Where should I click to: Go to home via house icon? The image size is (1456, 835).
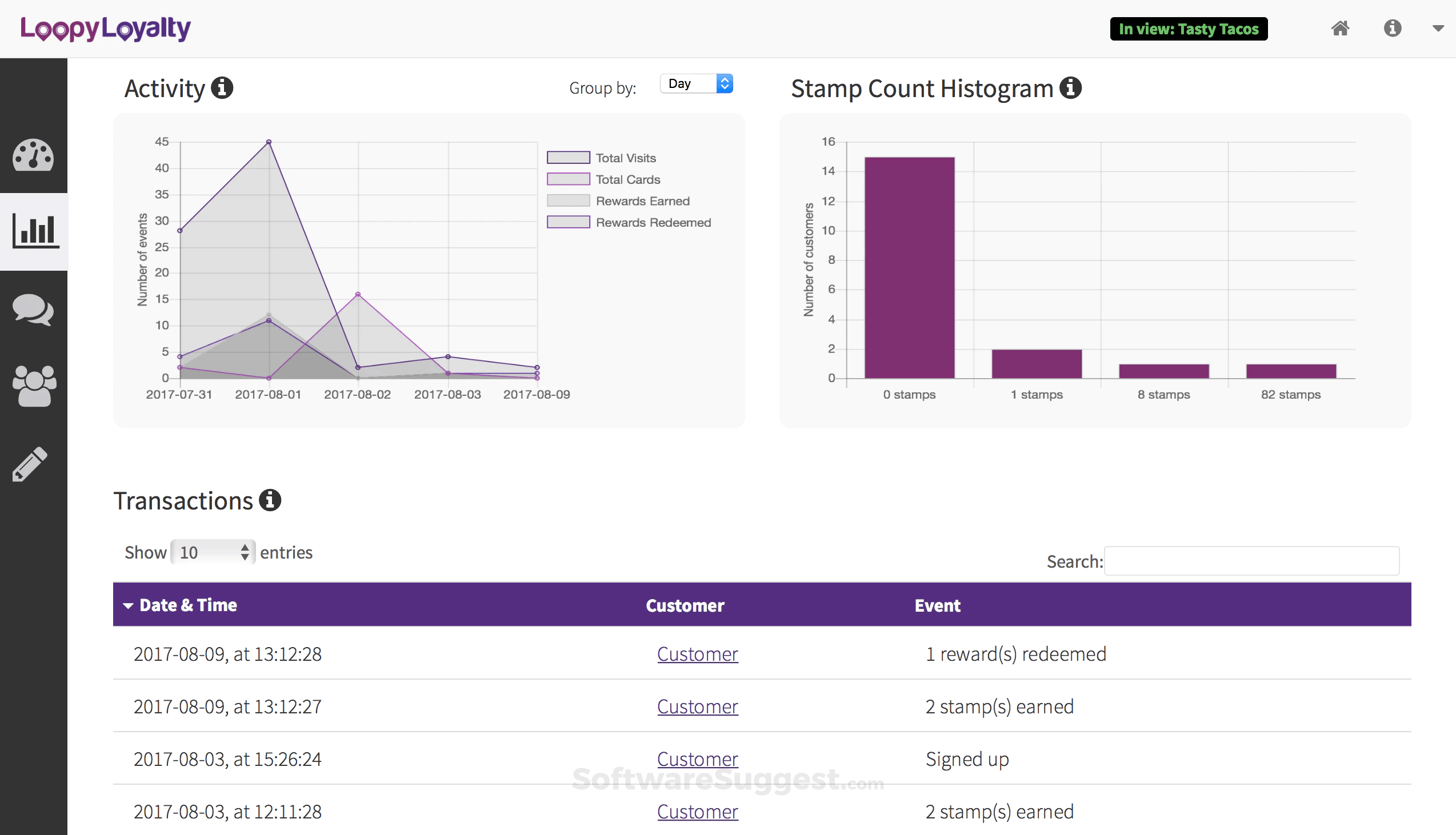(1339, 29)
